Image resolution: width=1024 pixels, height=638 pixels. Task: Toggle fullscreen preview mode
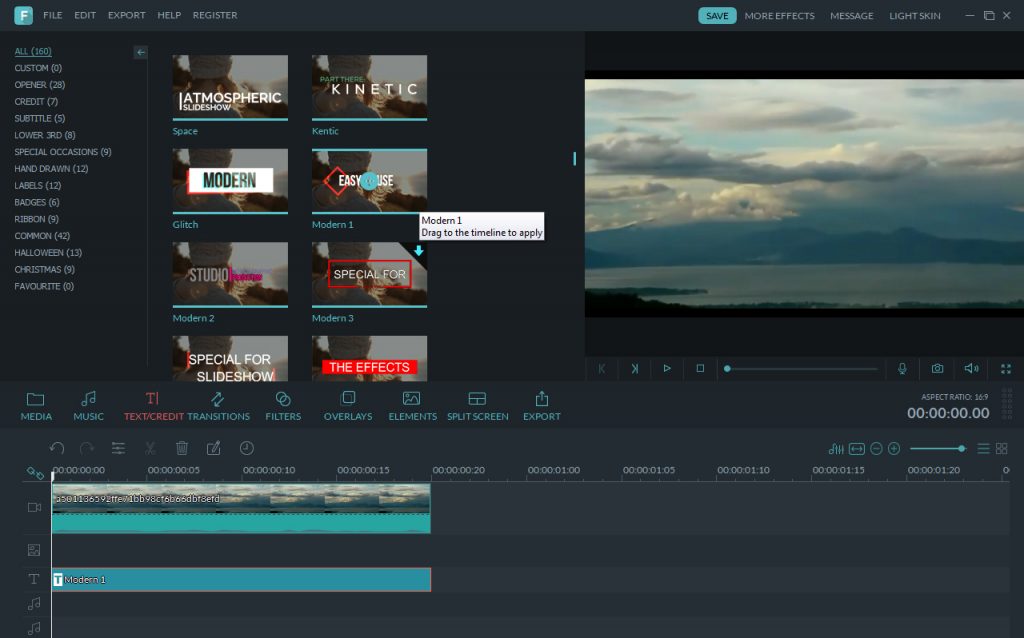click(x=1006, y=369)
